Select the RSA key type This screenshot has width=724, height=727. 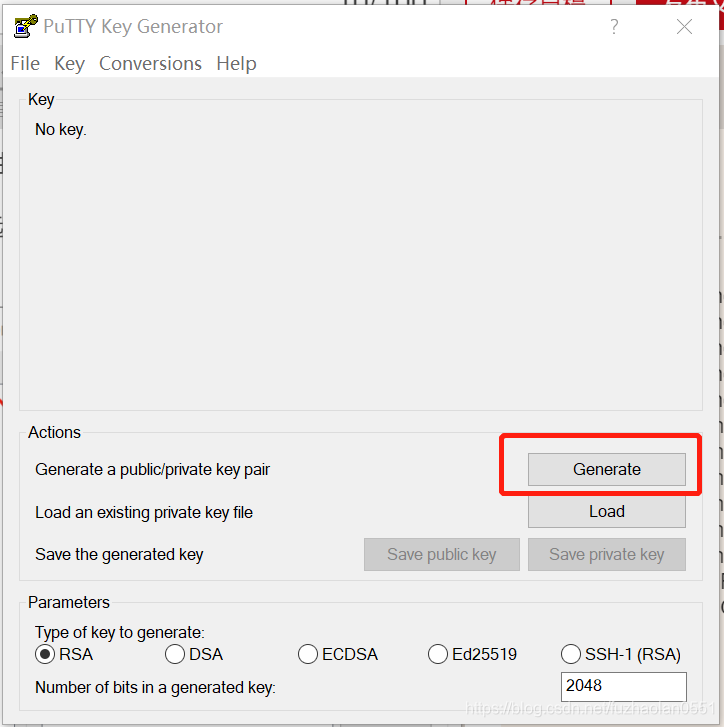pos(64,654)
